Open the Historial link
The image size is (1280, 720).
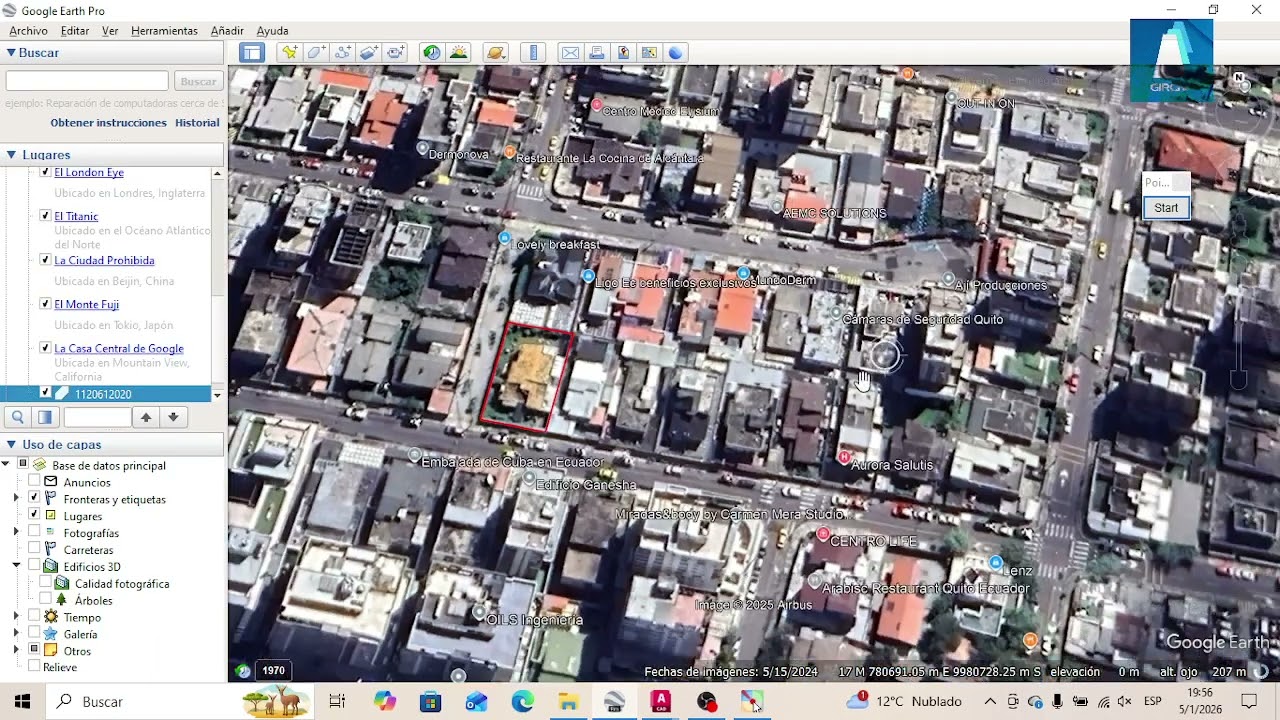(x=197, y=123)
